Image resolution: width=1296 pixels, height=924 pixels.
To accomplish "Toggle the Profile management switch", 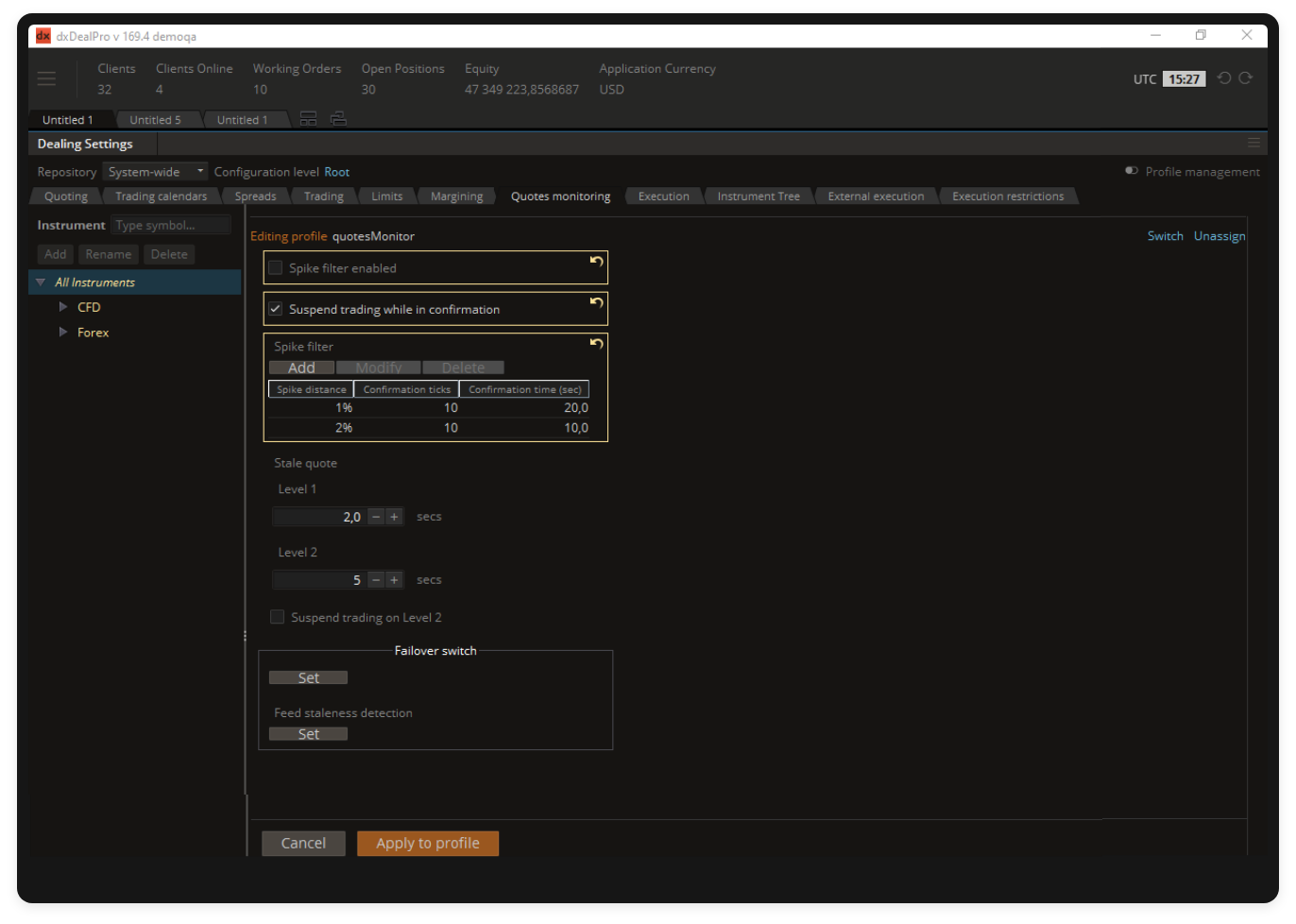I will (x=1132, y=171).
